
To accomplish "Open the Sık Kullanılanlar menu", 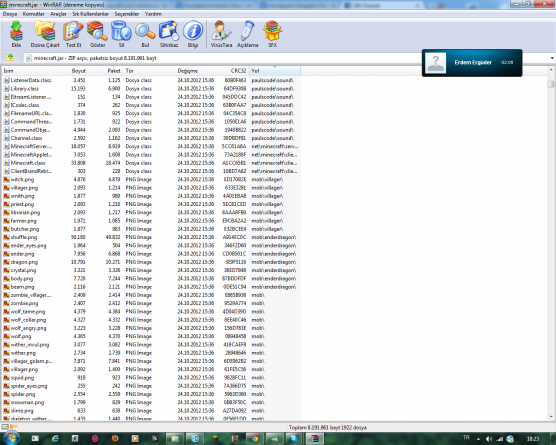I will [90, 14].
